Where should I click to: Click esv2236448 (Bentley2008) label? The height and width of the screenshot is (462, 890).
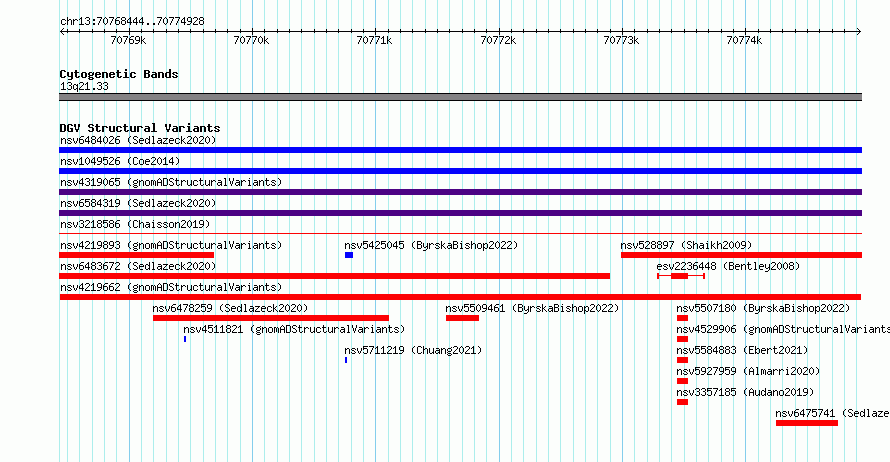point(728,266)
